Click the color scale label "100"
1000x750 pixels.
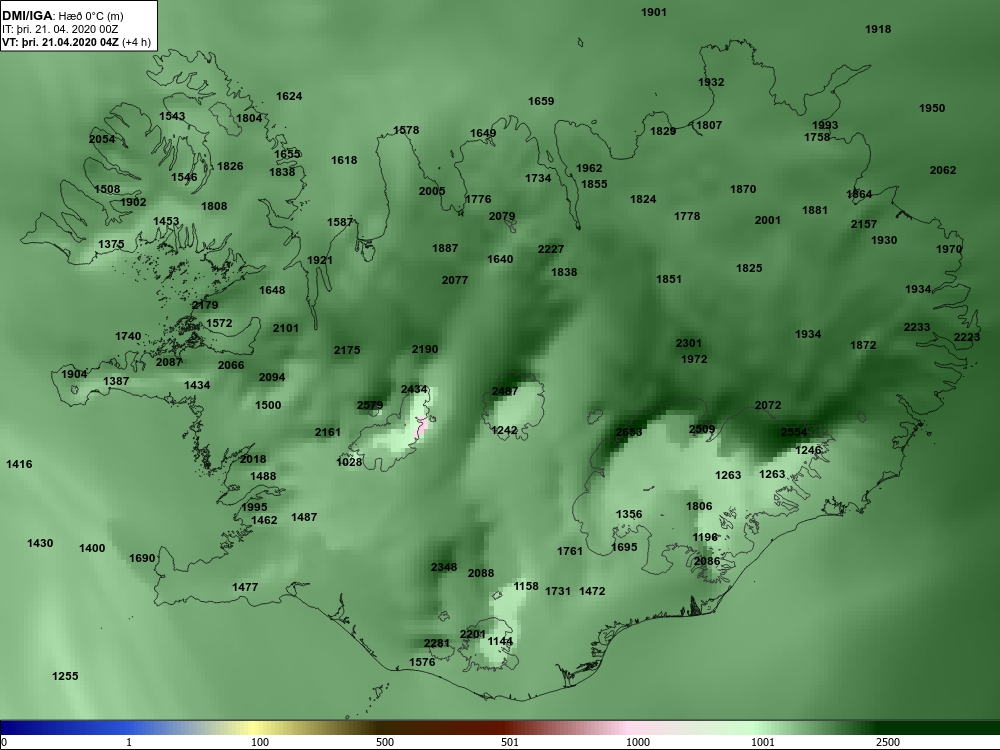(x=260, y=742)
